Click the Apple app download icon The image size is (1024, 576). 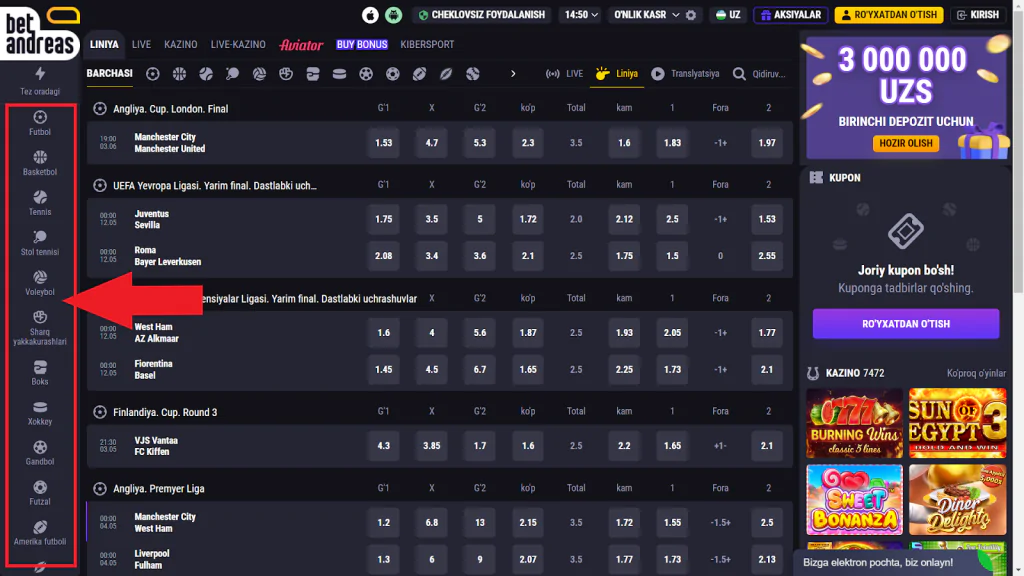(371, 15)
